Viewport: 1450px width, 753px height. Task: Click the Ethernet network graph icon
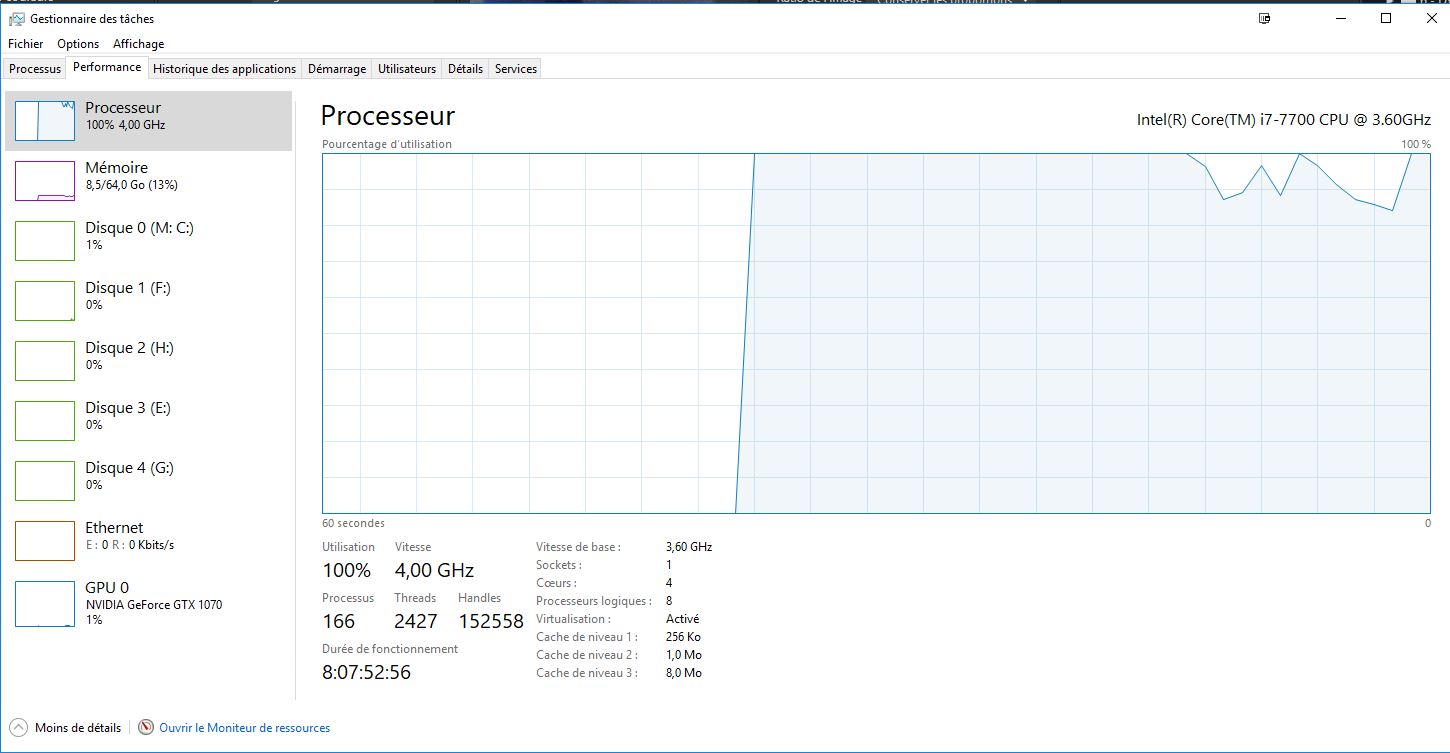point(45,540)
